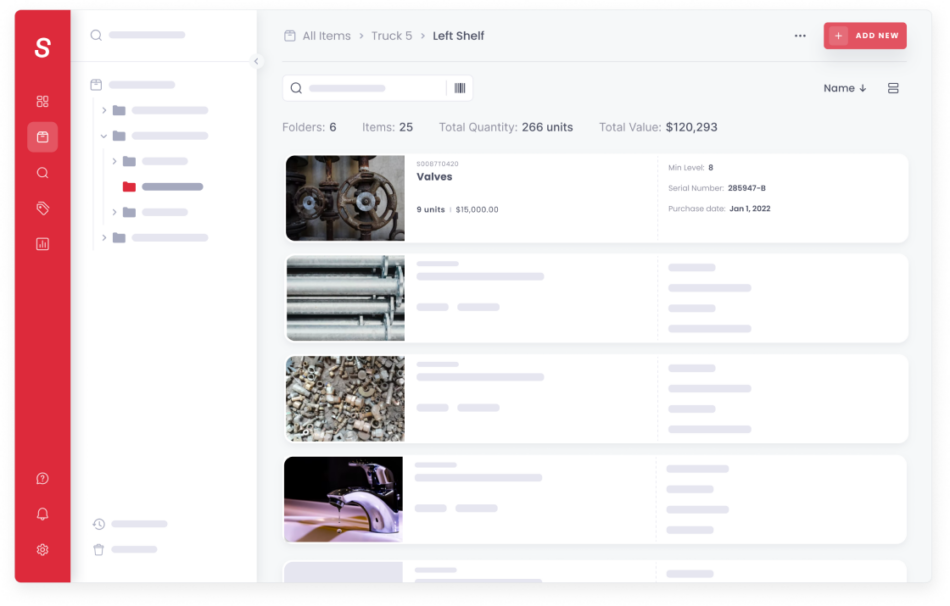Click the ADD NEW button
The image size is (950, 606).
tap(864, 35)
